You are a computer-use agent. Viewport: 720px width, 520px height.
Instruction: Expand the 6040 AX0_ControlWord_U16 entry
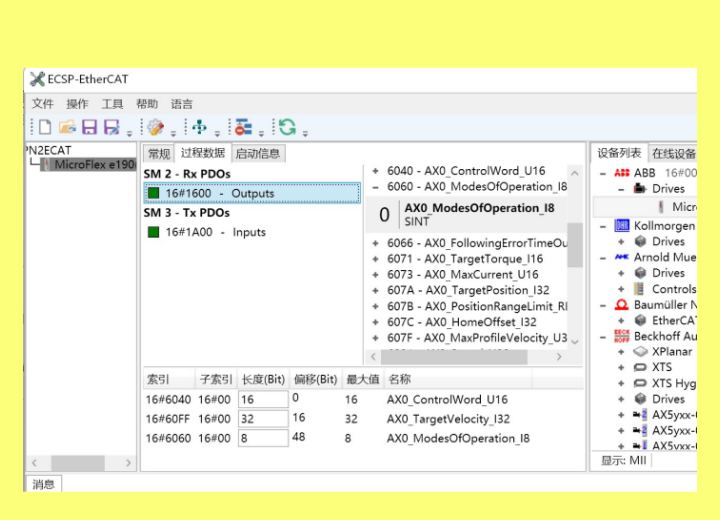pyautogui.click(x=375, y=171)
